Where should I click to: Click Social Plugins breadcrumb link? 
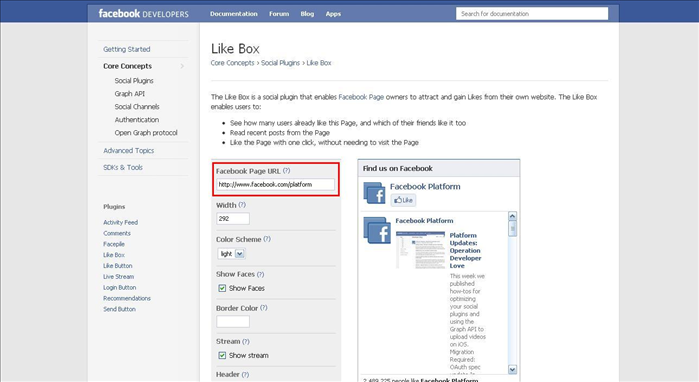pyautogui.click(x=280, y=63)
